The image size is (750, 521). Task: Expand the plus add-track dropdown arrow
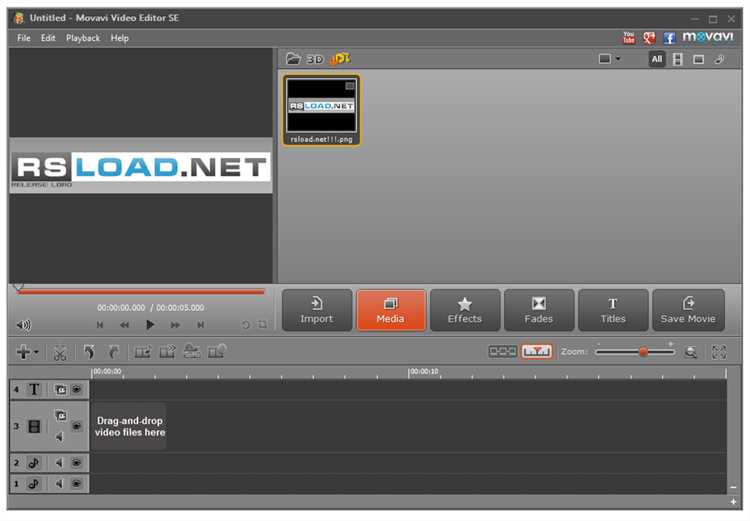(37, 353)
